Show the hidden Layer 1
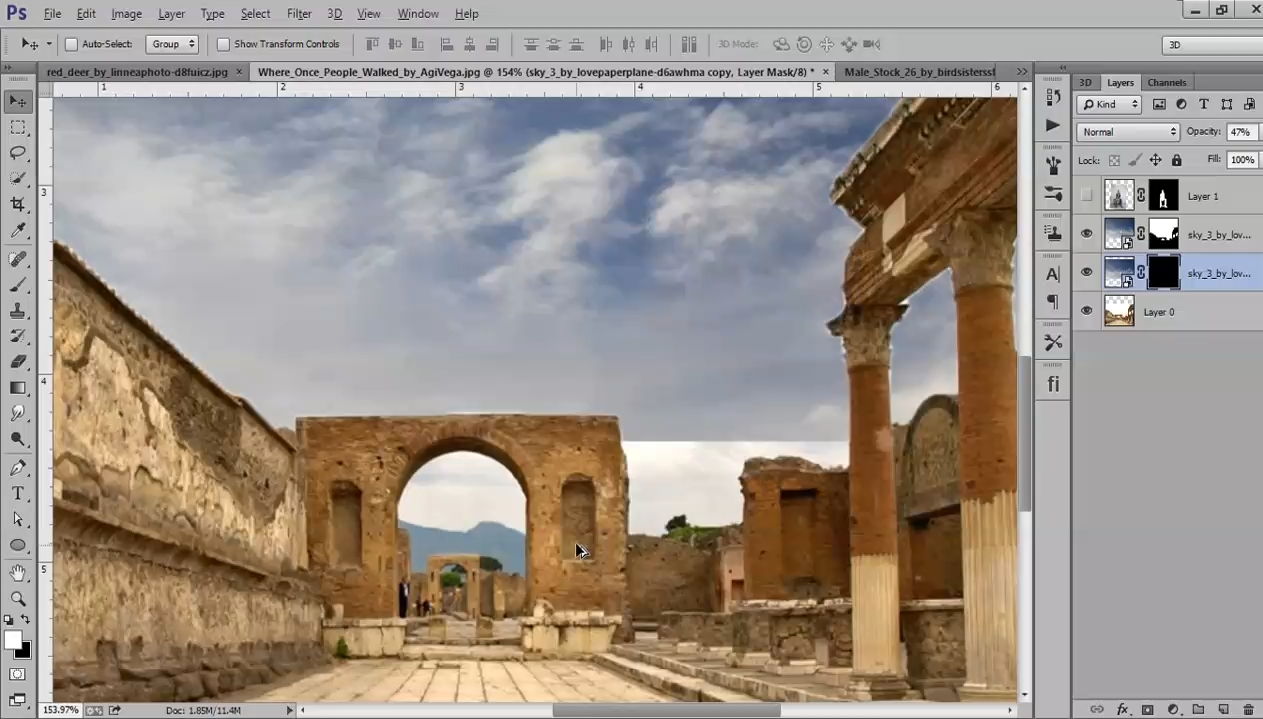Screen dimensions: 1263x719 pos(1087,196)
